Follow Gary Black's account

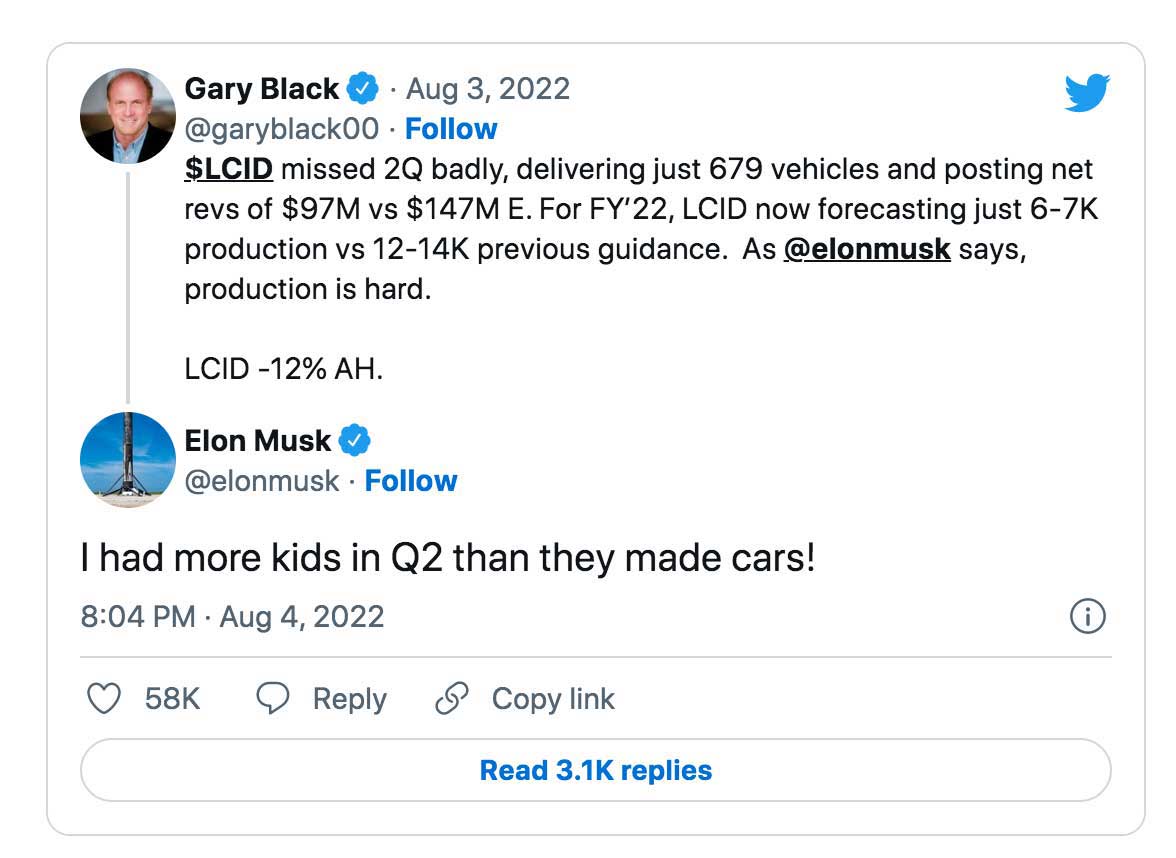[x=451, y=129]
